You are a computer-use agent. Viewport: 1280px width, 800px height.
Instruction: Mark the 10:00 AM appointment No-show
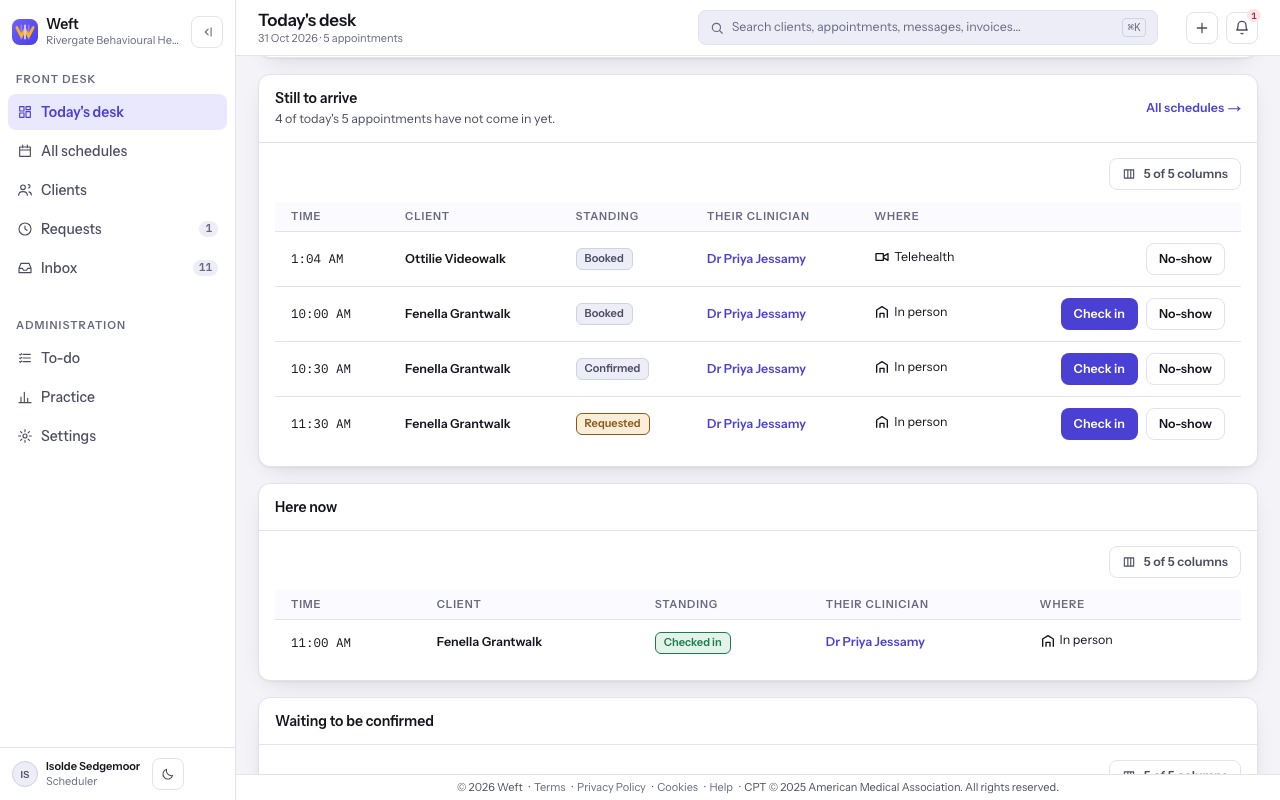coord(1185,314)
